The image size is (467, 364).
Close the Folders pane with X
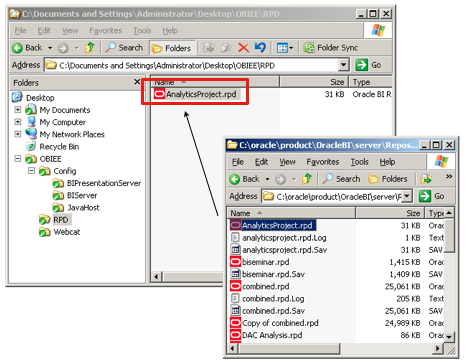click(137, 82)
